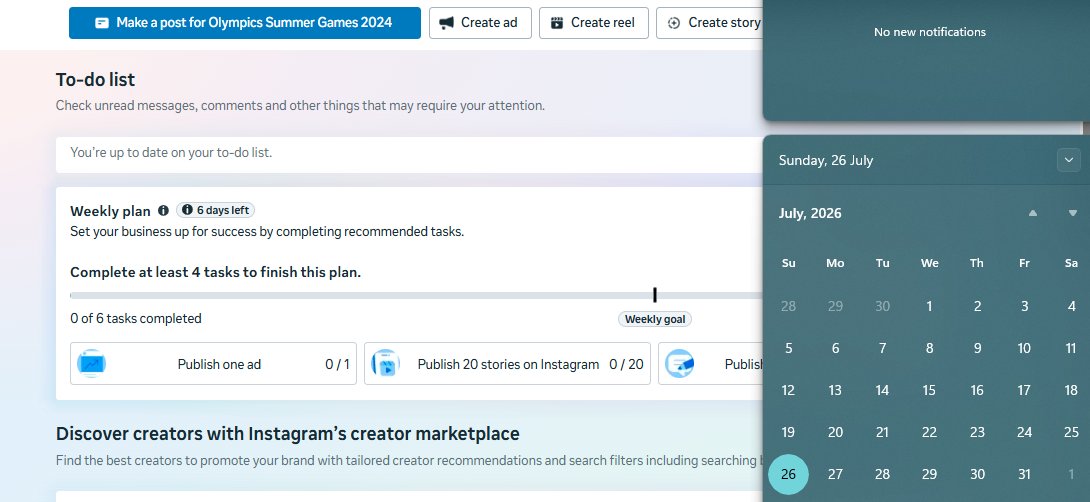Select July 31 in the calendar
The image size is (1090, 502).
pos(1025,474)
